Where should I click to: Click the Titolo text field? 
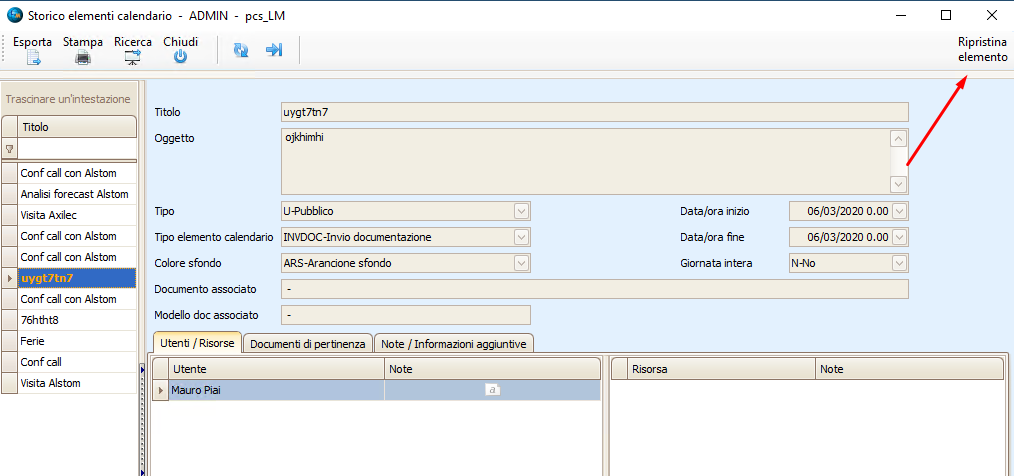click(594, 112)
